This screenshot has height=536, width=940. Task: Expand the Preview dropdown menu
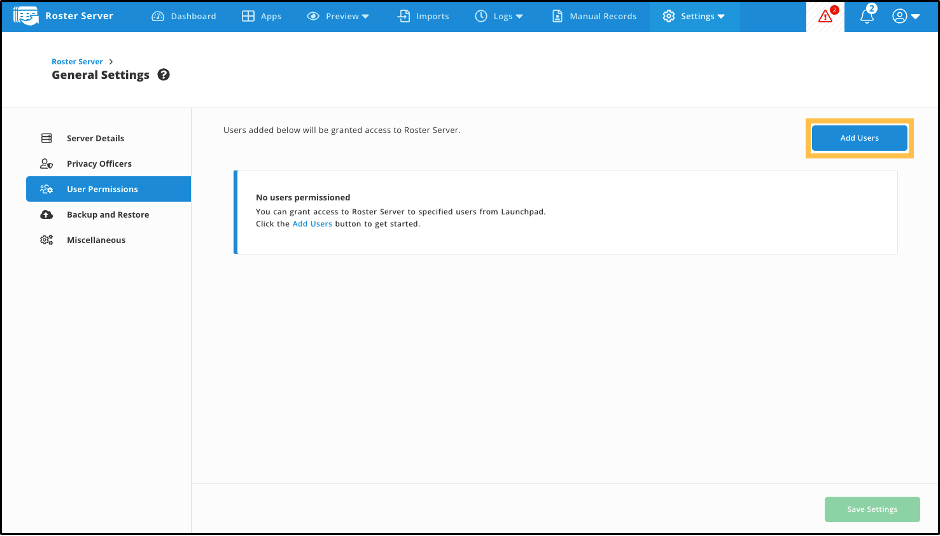[x=338, y=16]
